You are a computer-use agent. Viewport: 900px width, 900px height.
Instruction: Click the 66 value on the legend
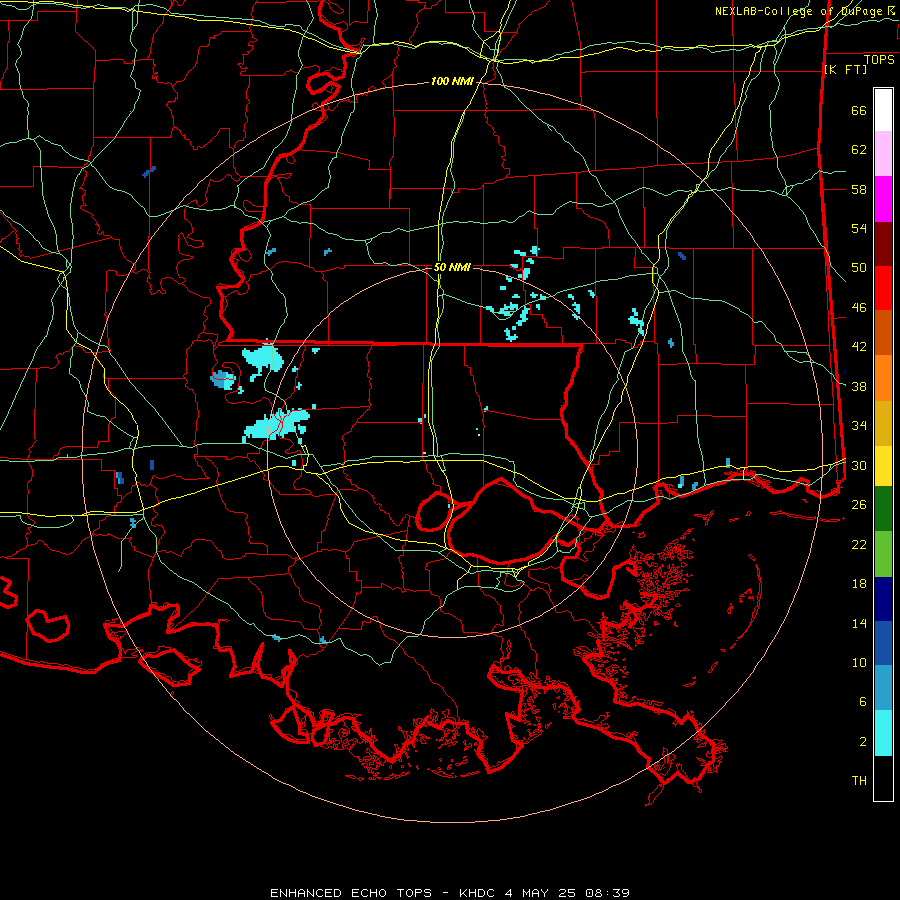pos(859,110)
